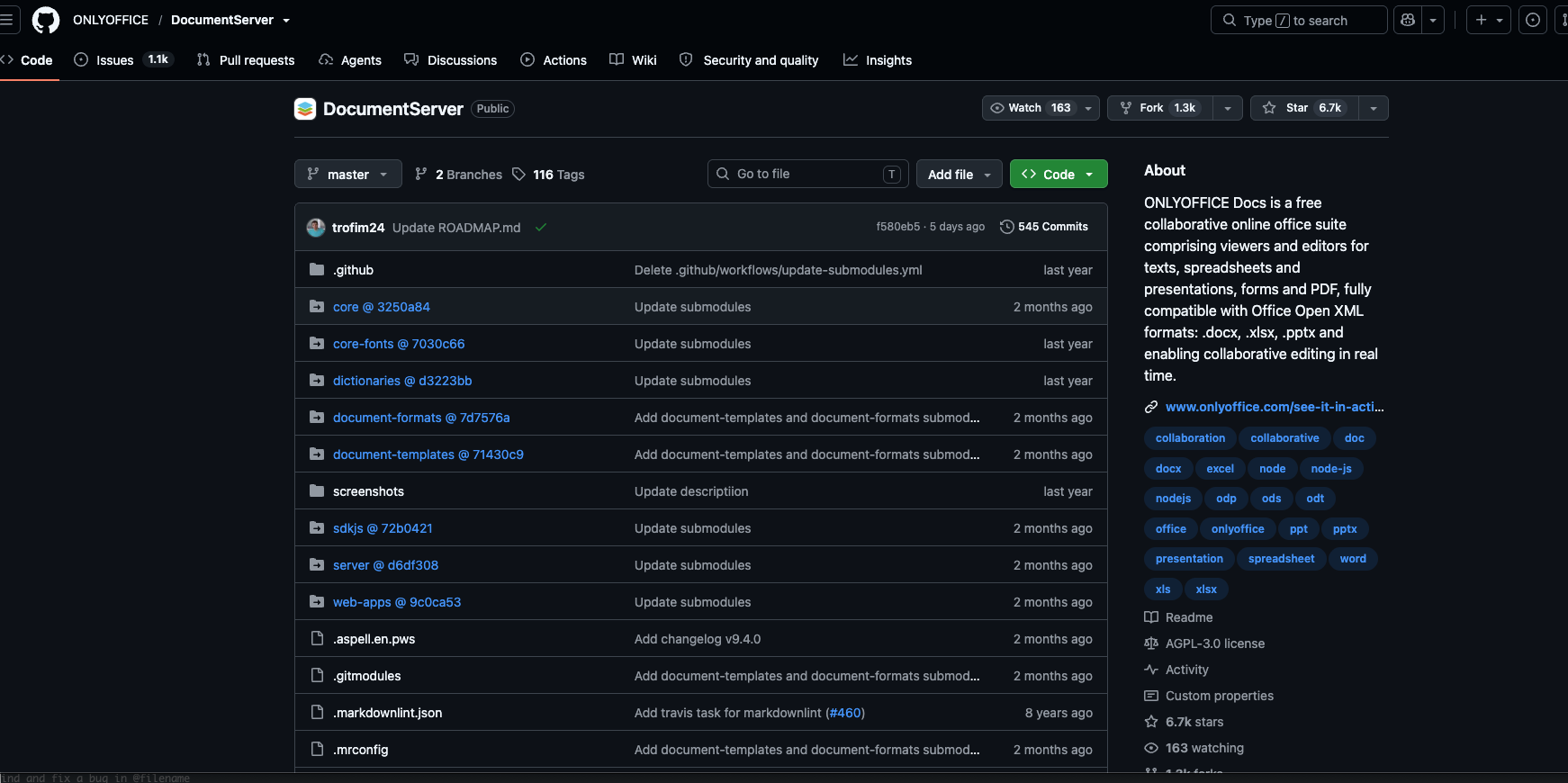Screen dimensions: 1568x783
Task: Open the Insights tab
Action: (x=878, y=60)
